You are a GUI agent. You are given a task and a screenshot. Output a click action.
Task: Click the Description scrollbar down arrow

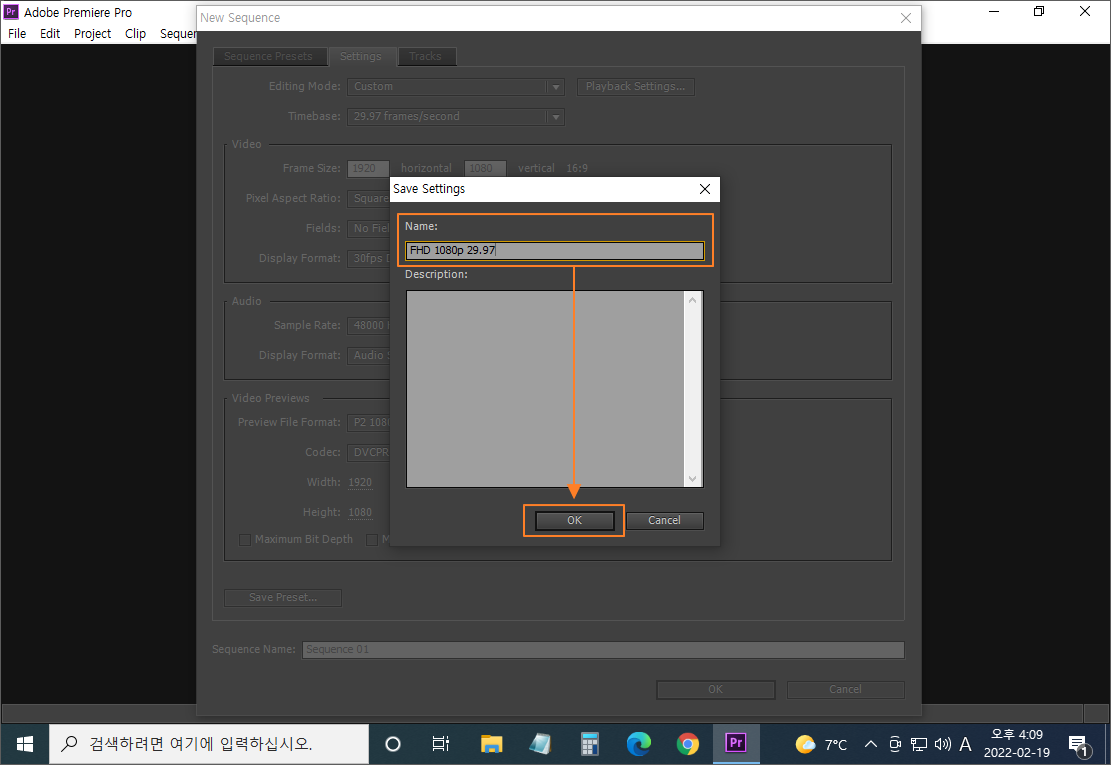pos(692,479)
